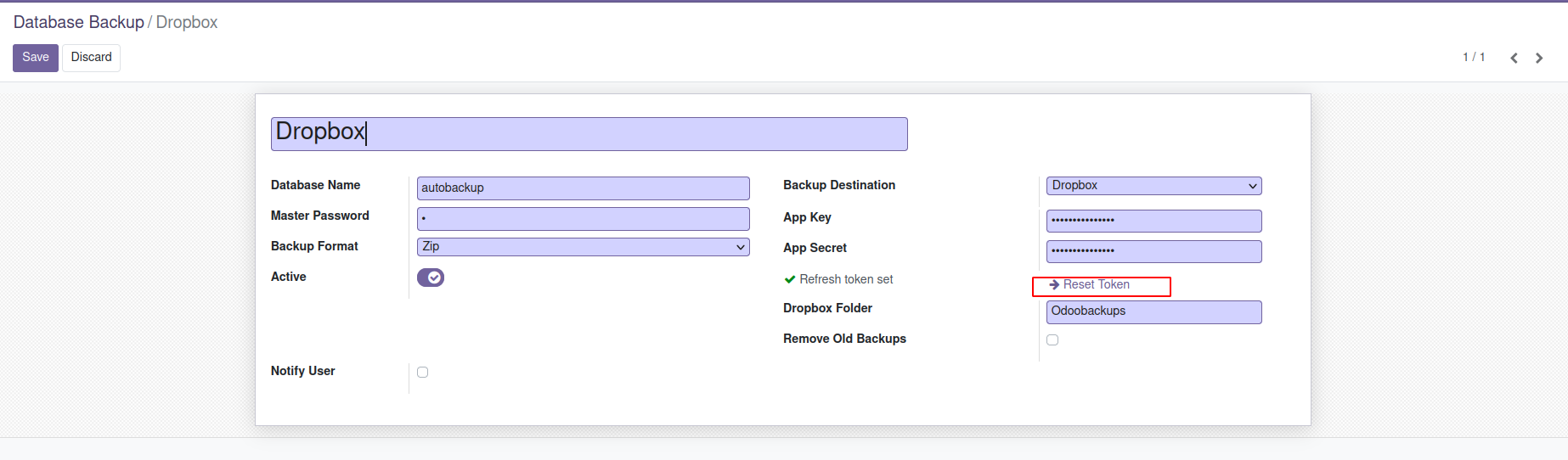Go to previous record arrow
This screenshot has width=1568, height=460.
pyautogui.click(x=1514, y=58)
